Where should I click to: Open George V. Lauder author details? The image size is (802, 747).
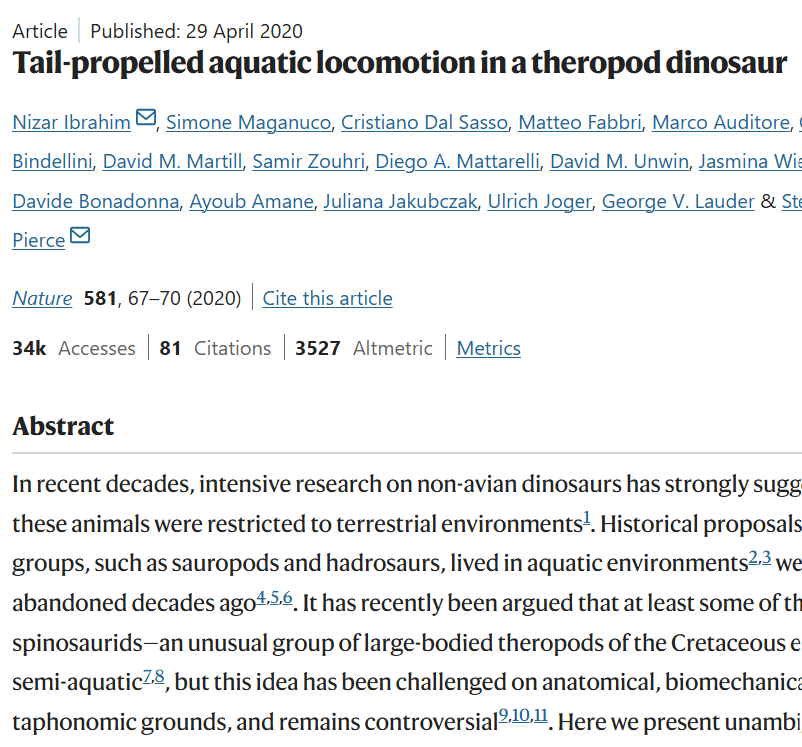tap(677, 201)
